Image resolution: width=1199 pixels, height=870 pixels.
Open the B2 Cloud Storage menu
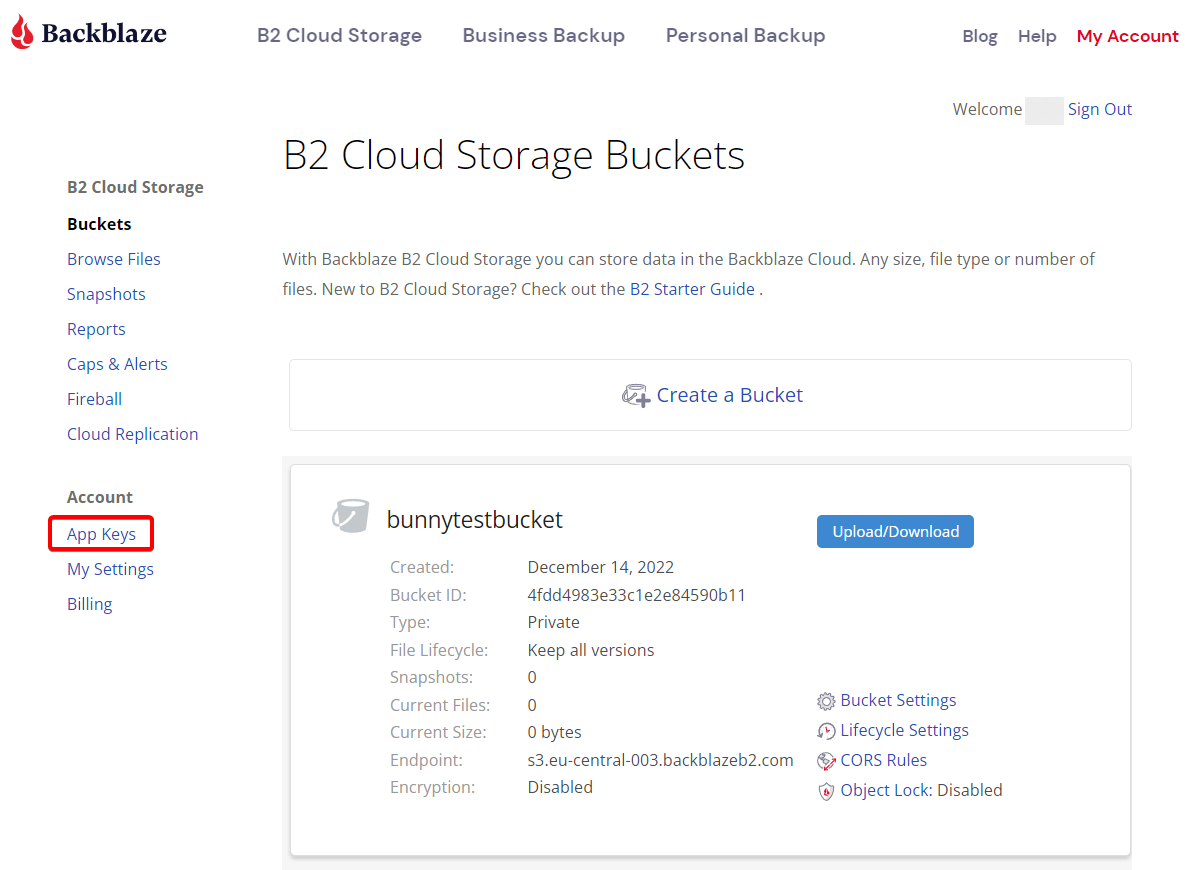pos(340,35)
